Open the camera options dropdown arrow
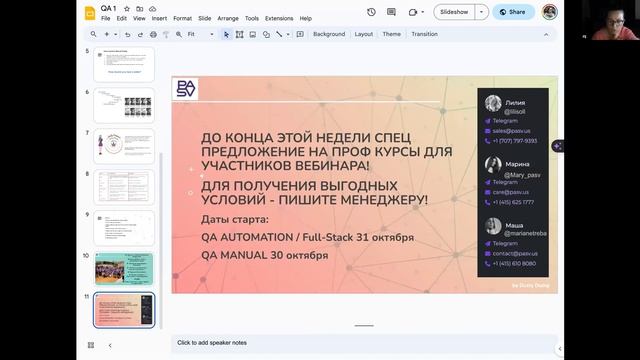 [422, 12]
